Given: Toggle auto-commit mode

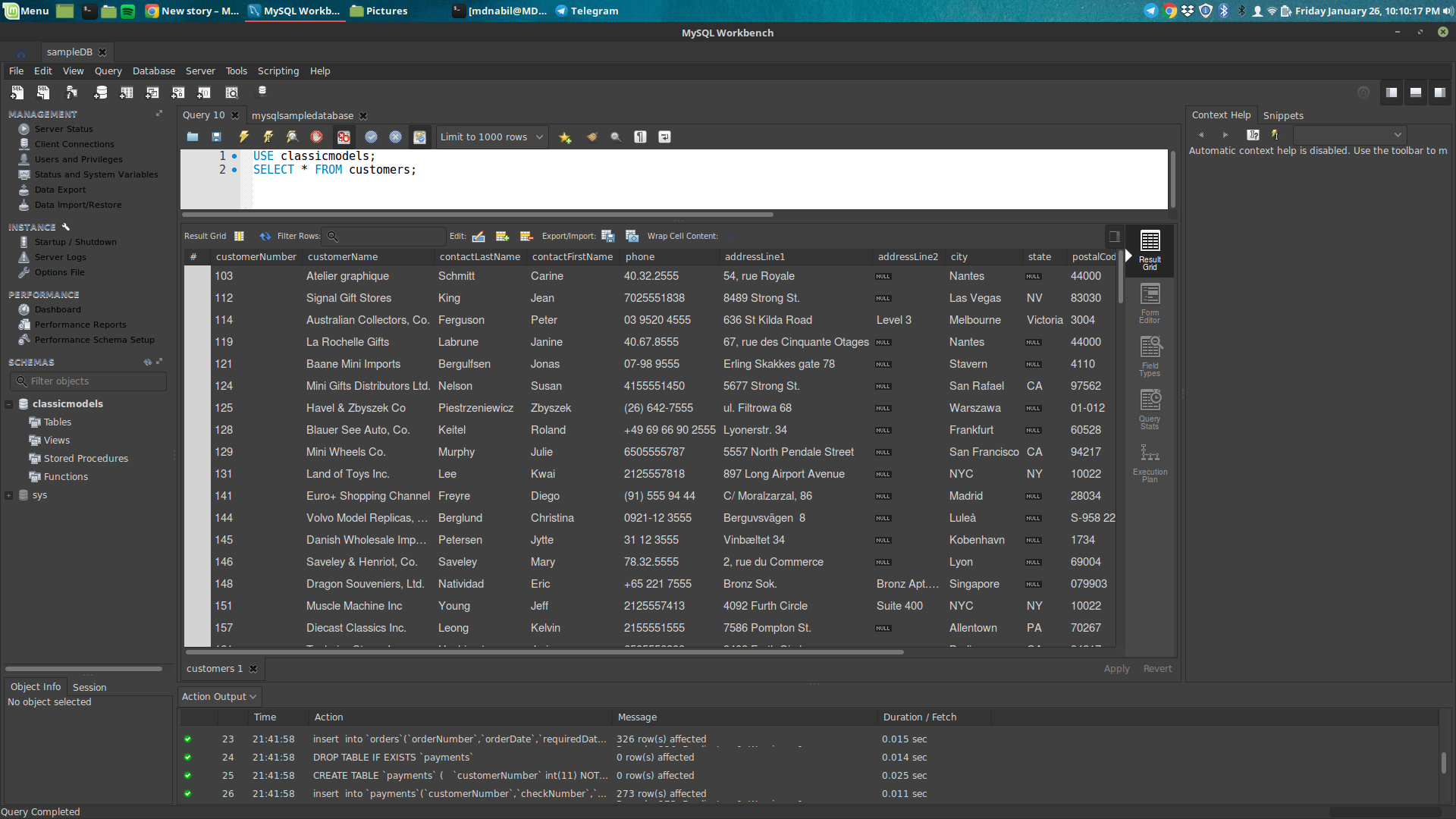Looking at the screenshot, I should (420, 137).
